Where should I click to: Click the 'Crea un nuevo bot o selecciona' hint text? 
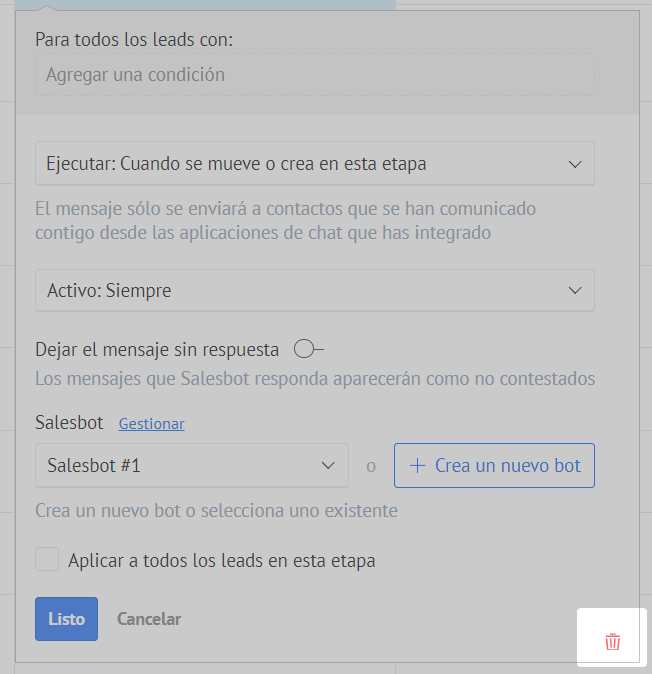pos(216,511)
